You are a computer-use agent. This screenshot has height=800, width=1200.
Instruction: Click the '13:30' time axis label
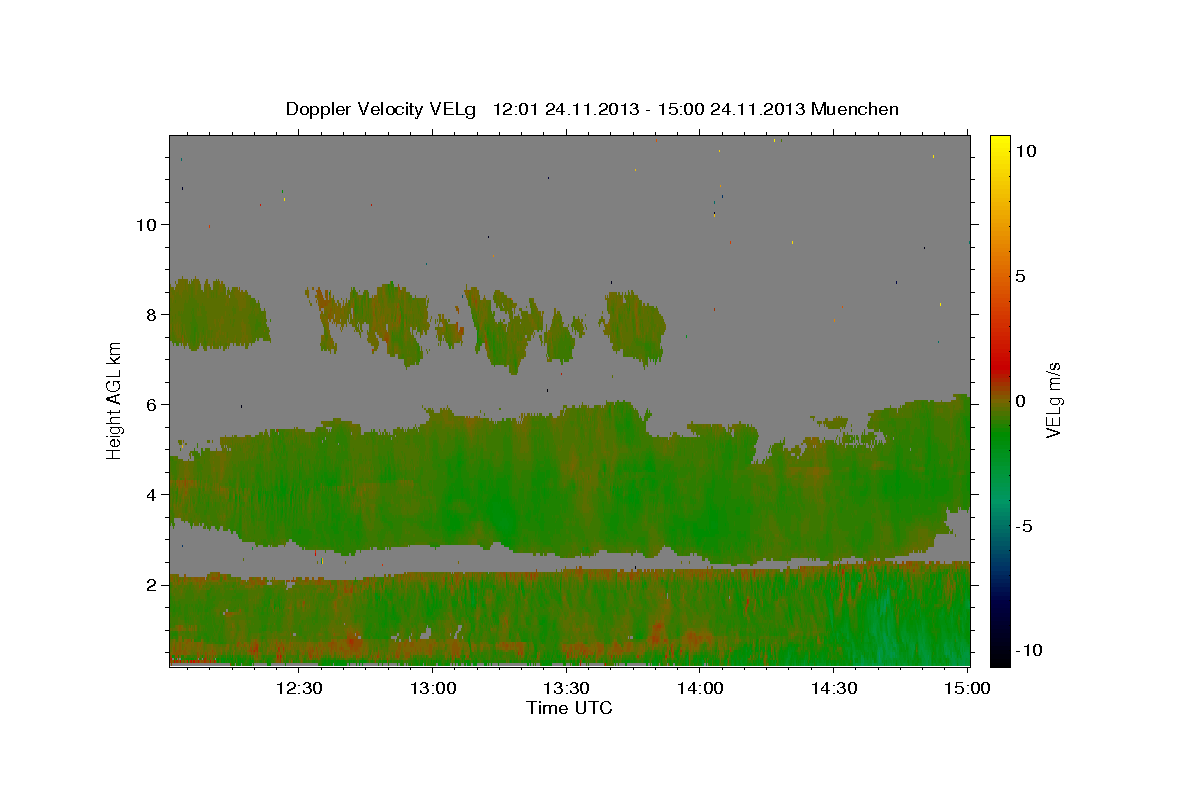[567, 688]
